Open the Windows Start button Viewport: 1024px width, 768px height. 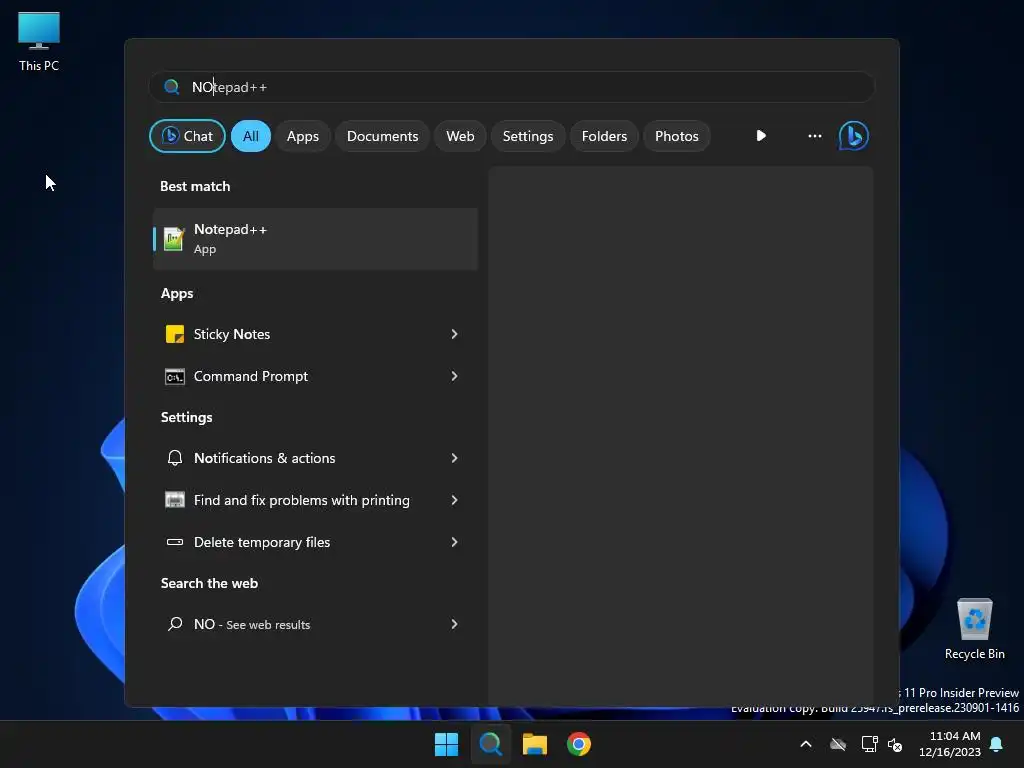coord(447,744)
